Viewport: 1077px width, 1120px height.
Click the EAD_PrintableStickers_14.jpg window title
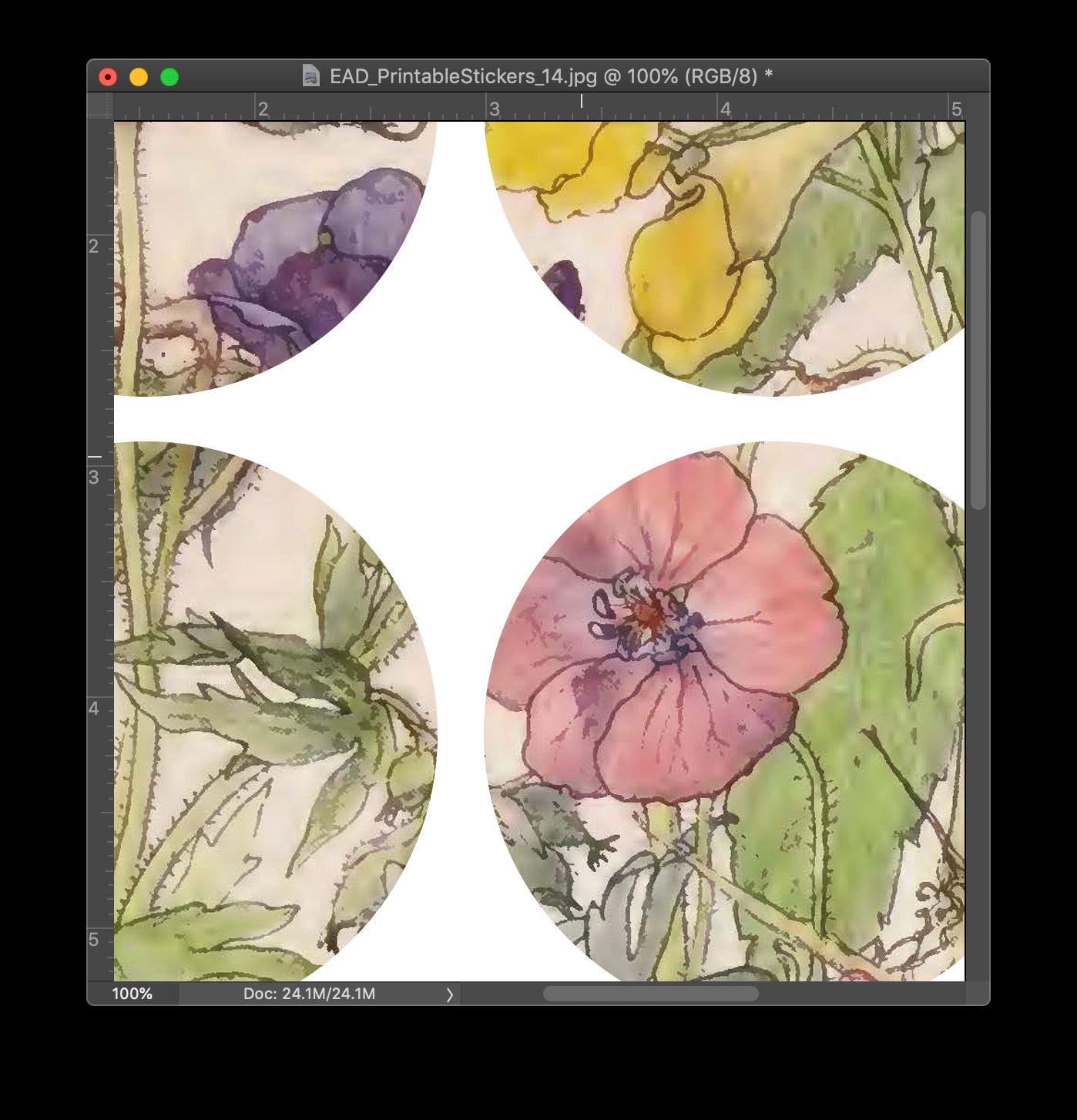(x=551, y=76)
